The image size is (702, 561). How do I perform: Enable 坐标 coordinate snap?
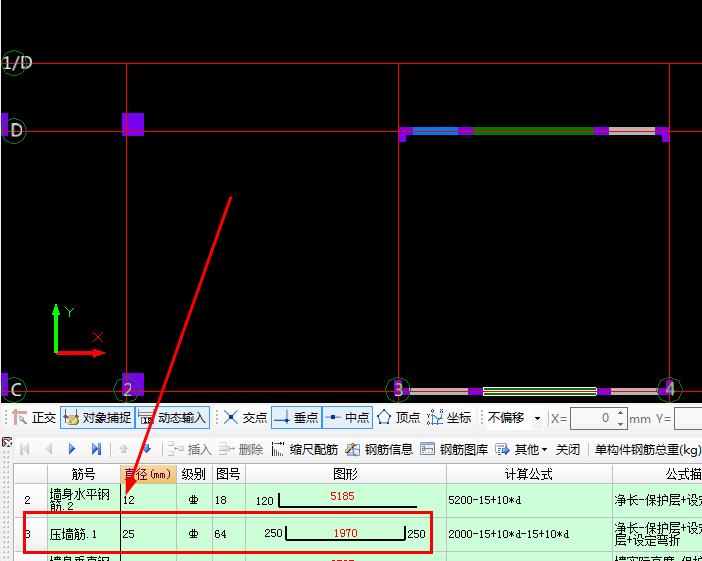coord(449,418)
